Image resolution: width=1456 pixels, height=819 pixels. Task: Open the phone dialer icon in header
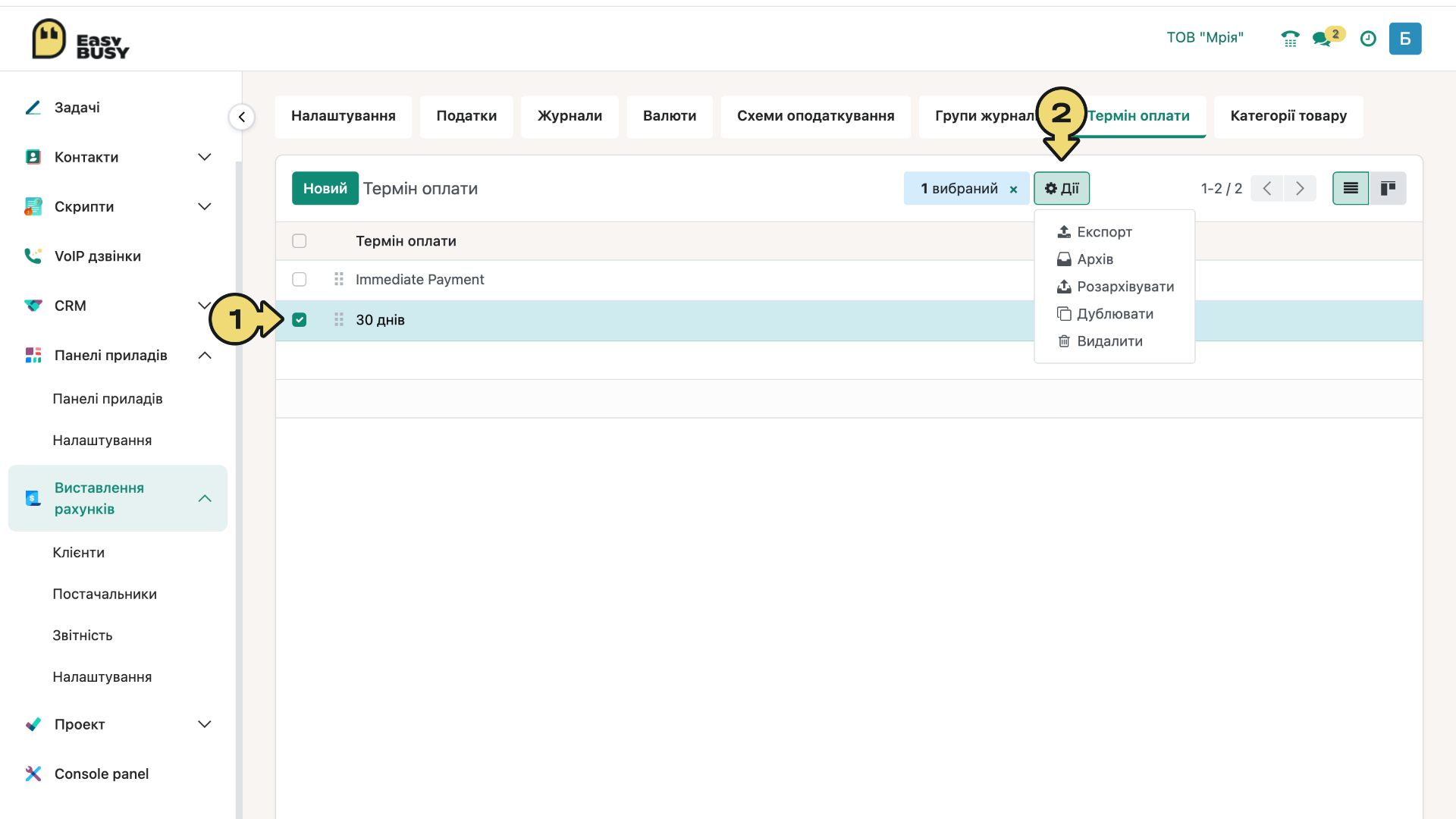coord(1290,39)
